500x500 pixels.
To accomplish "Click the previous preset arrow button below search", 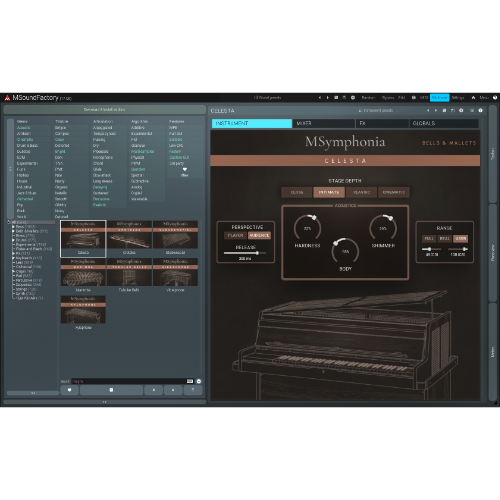I will point(154,390).
